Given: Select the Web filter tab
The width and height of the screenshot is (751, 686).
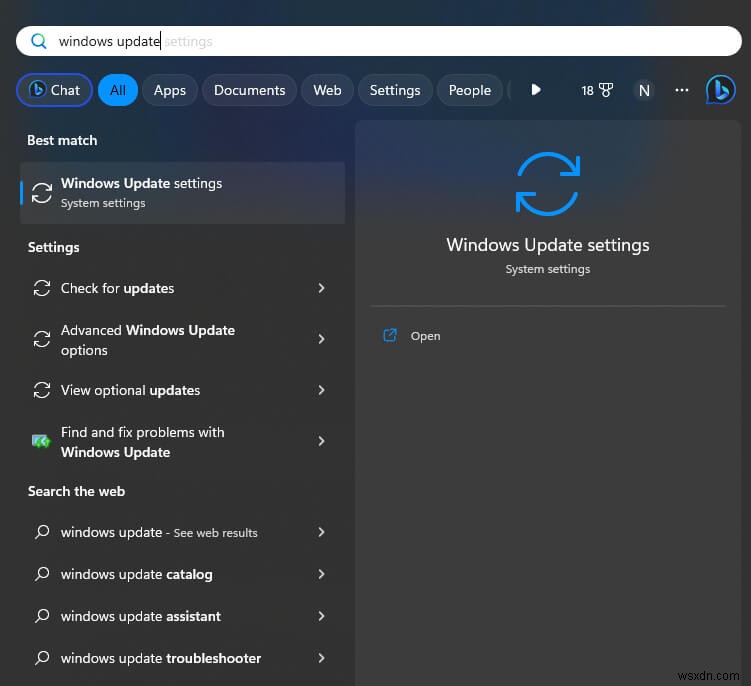Looking at the screenshot, I should coord(327,90).
